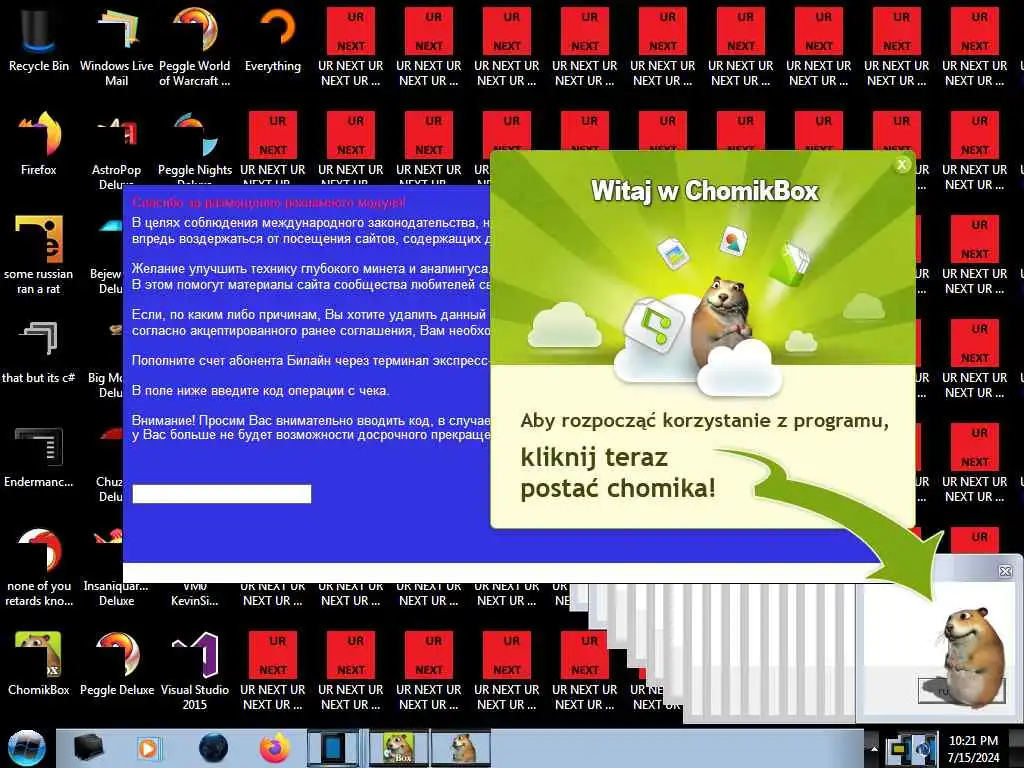Select the AstroPop Deluxe desktop icon
The width and height of the screenshot is (1024, 768).
(116, 150)
